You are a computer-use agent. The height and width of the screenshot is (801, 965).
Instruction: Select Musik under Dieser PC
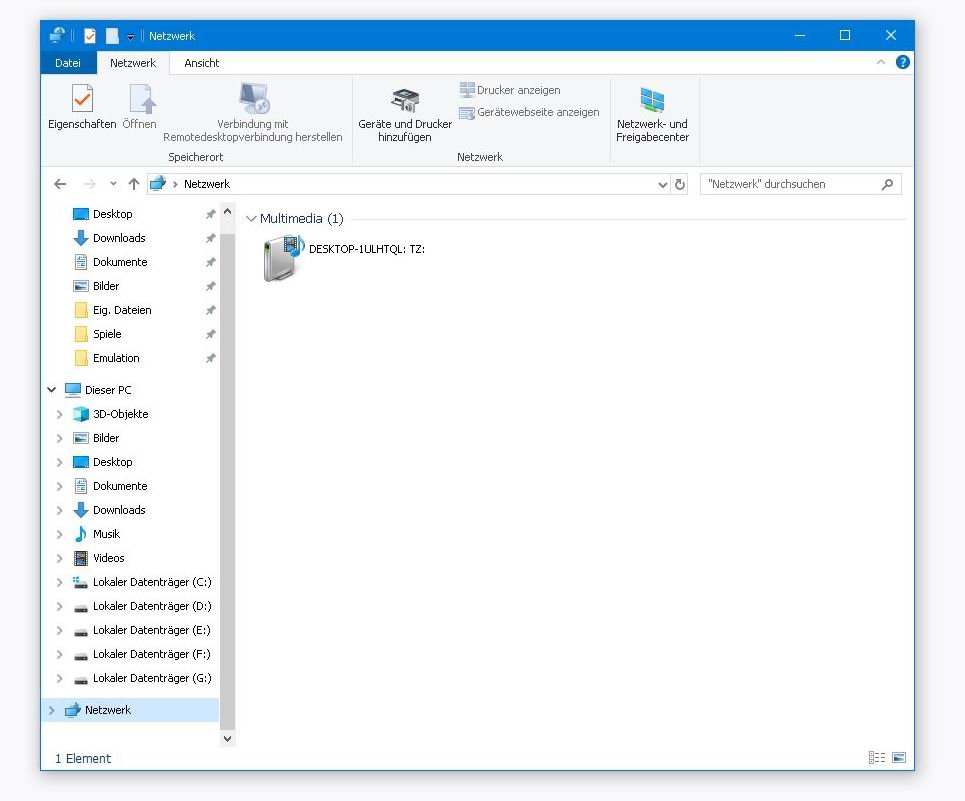[106, 534]
